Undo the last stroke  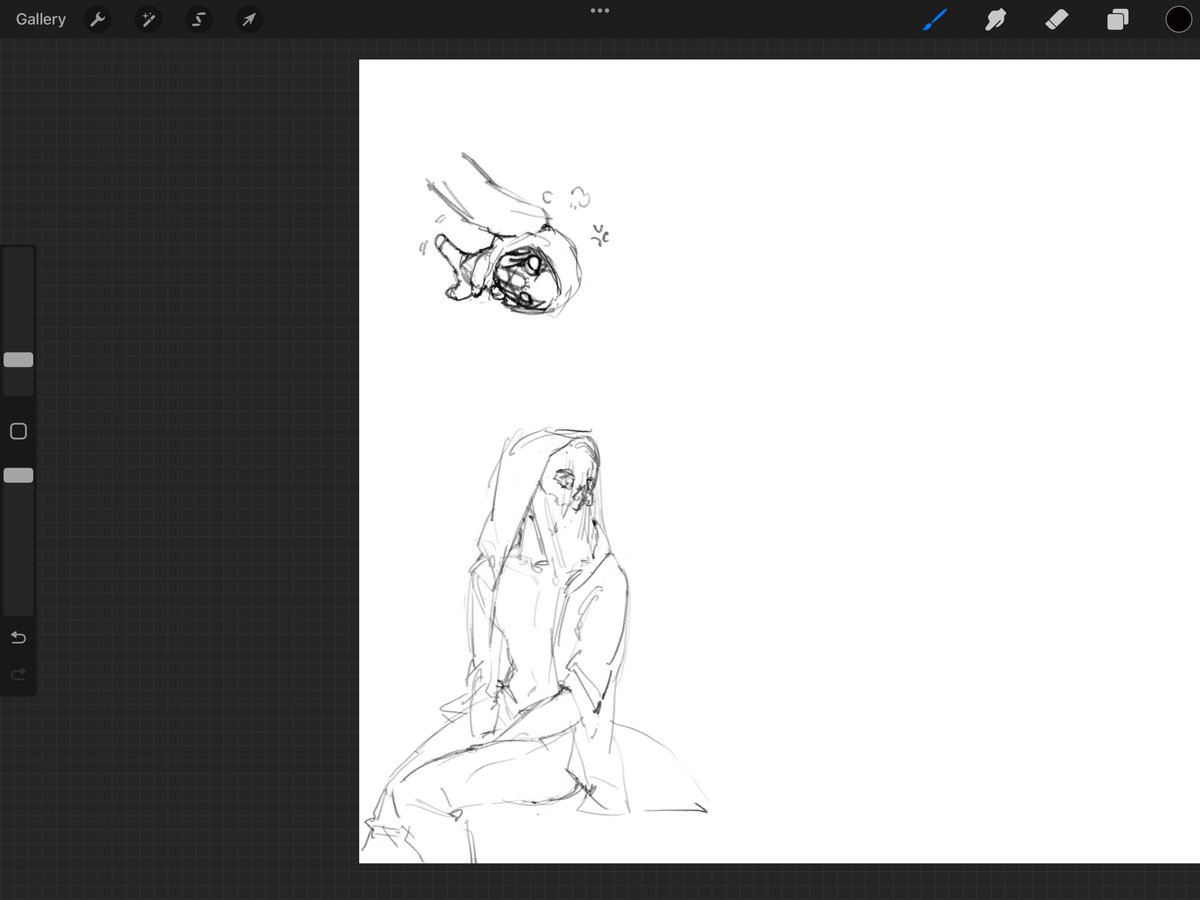(18, 637)
